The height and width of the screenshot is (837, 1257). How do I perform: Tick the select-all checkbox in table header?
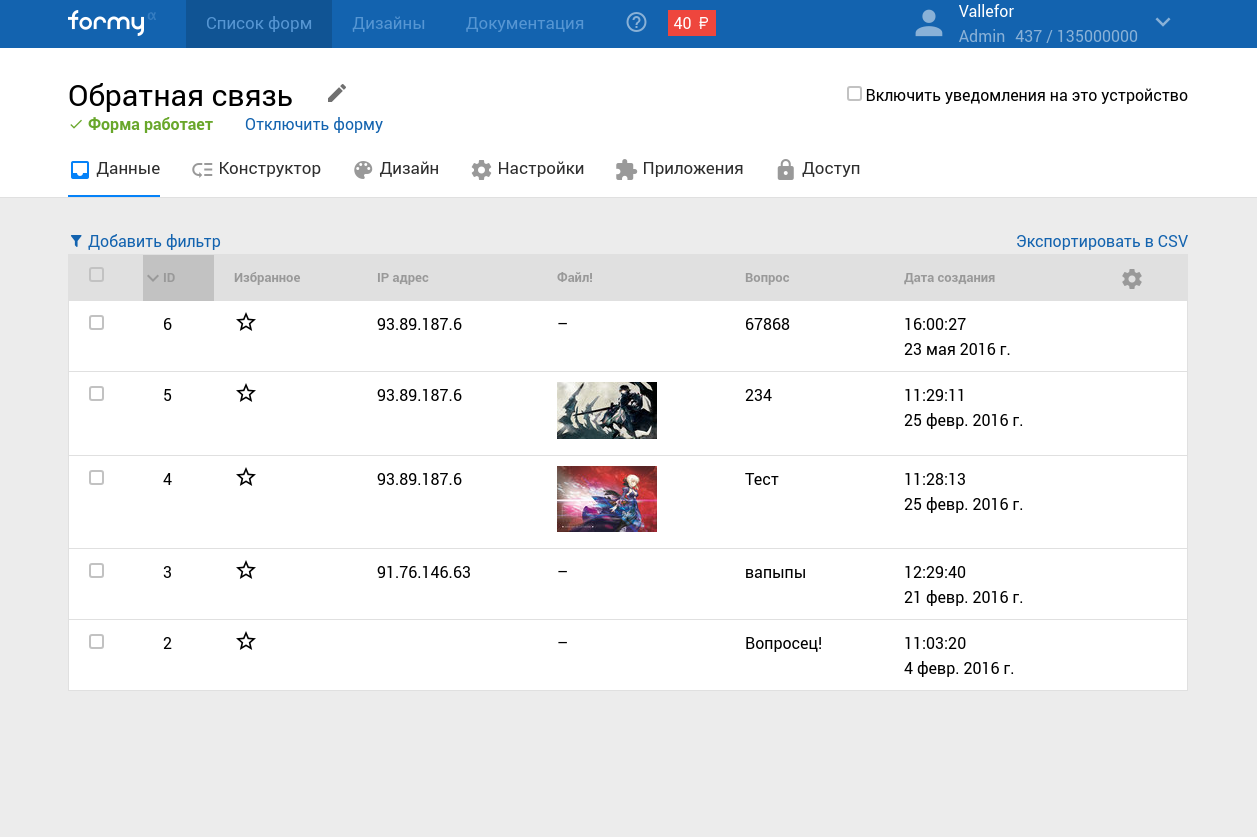click(x=96, y=275)
